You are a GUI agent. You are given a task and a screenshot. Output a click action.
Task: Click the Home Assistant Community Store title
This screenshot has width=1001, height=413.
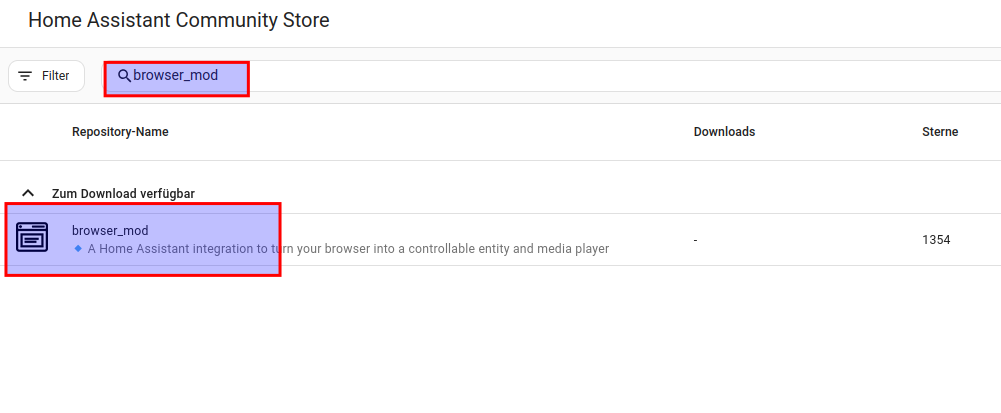(178, 20)
